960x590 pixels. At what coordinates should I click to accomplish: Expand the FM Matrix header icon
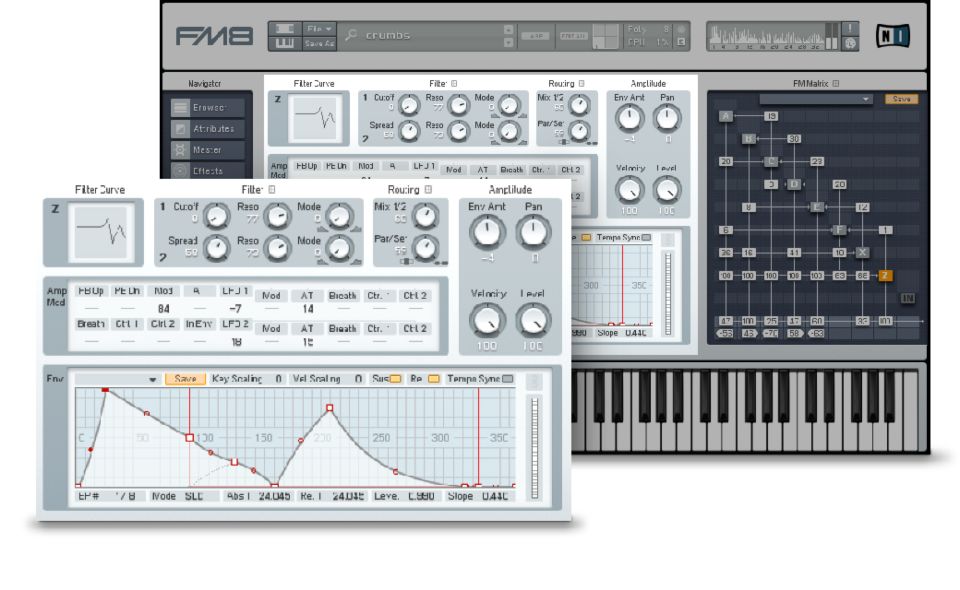tap(837, 84)
